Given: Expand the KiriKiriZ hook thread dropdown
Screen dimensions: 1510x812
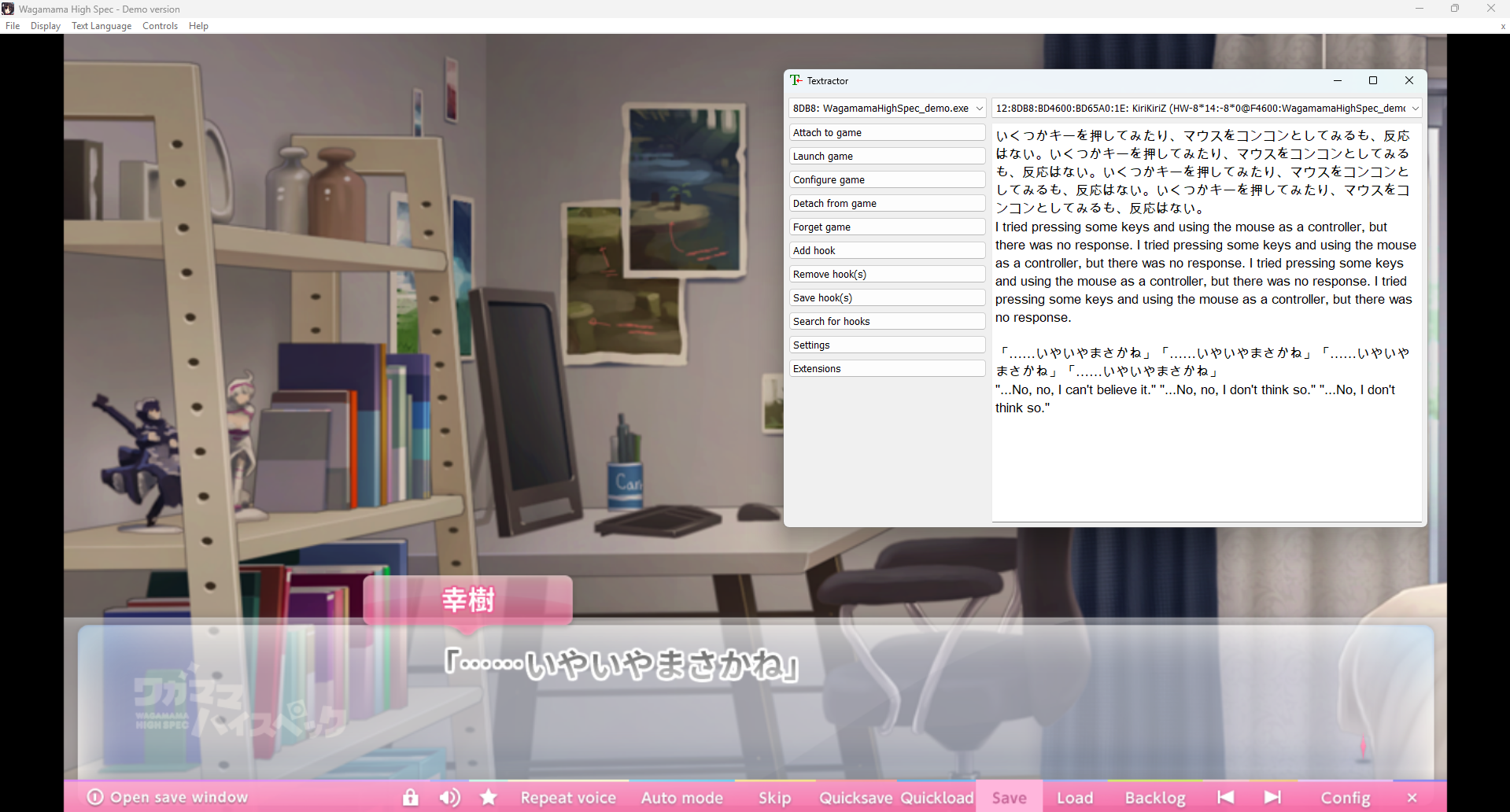Looking at the screenshot, I should click(x=1206, y=108).
